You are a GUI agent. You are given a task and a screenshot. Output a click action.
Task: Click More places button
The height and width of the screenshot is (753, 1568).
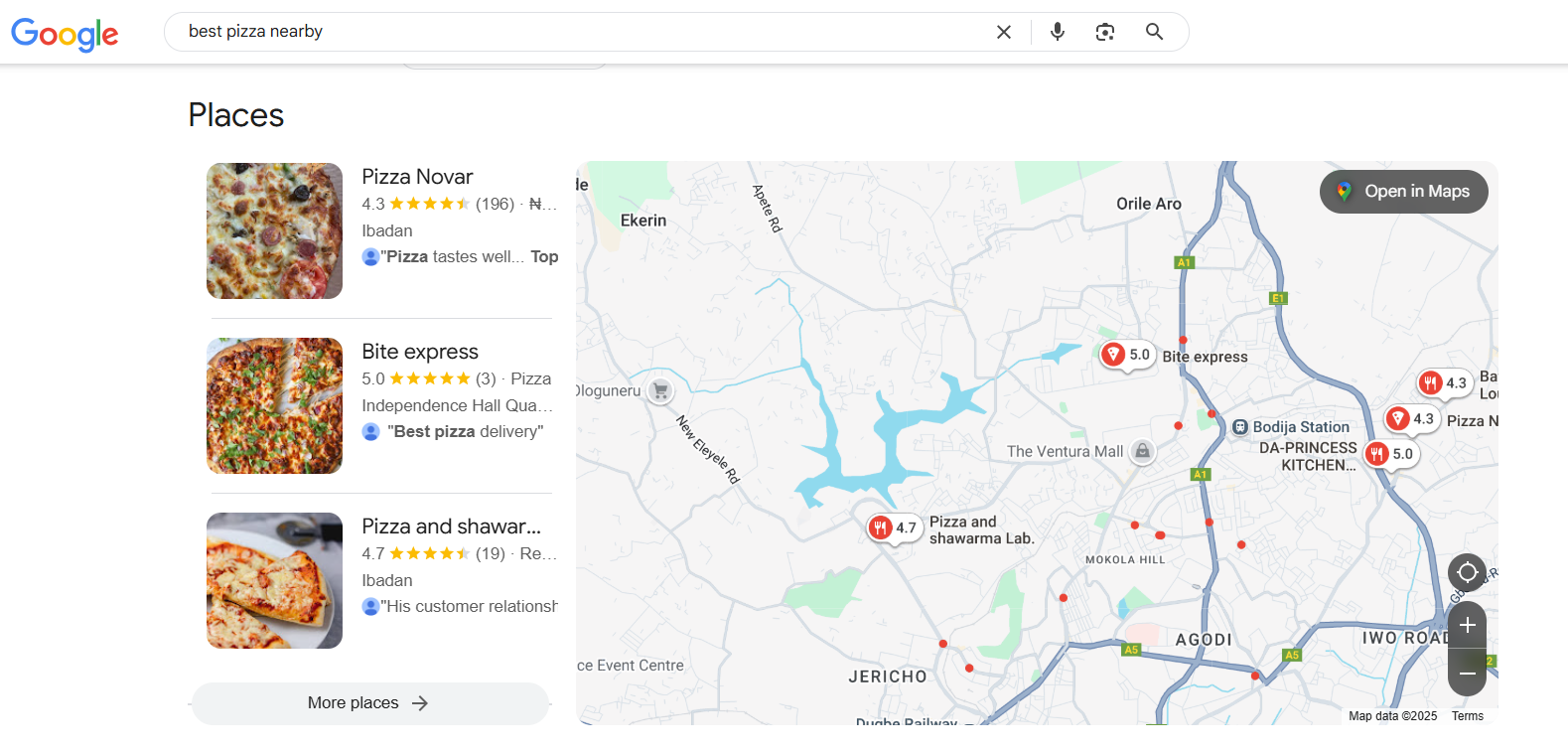pos(369,703)
